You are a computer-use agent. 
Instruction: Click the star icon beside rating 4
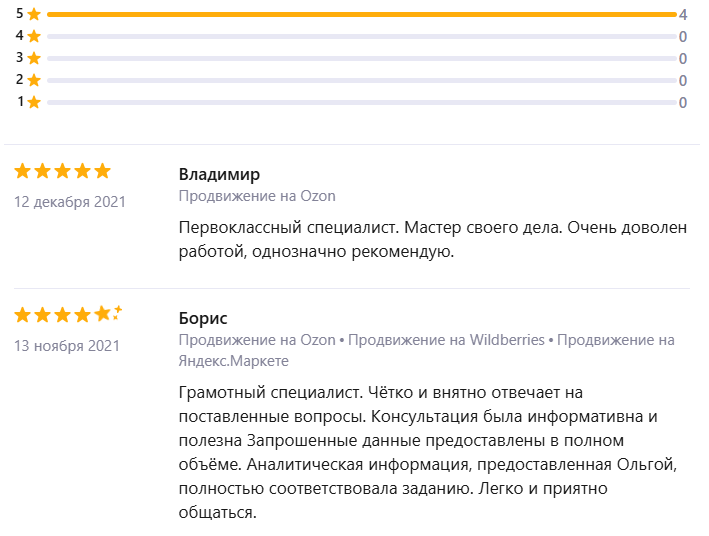34,37
